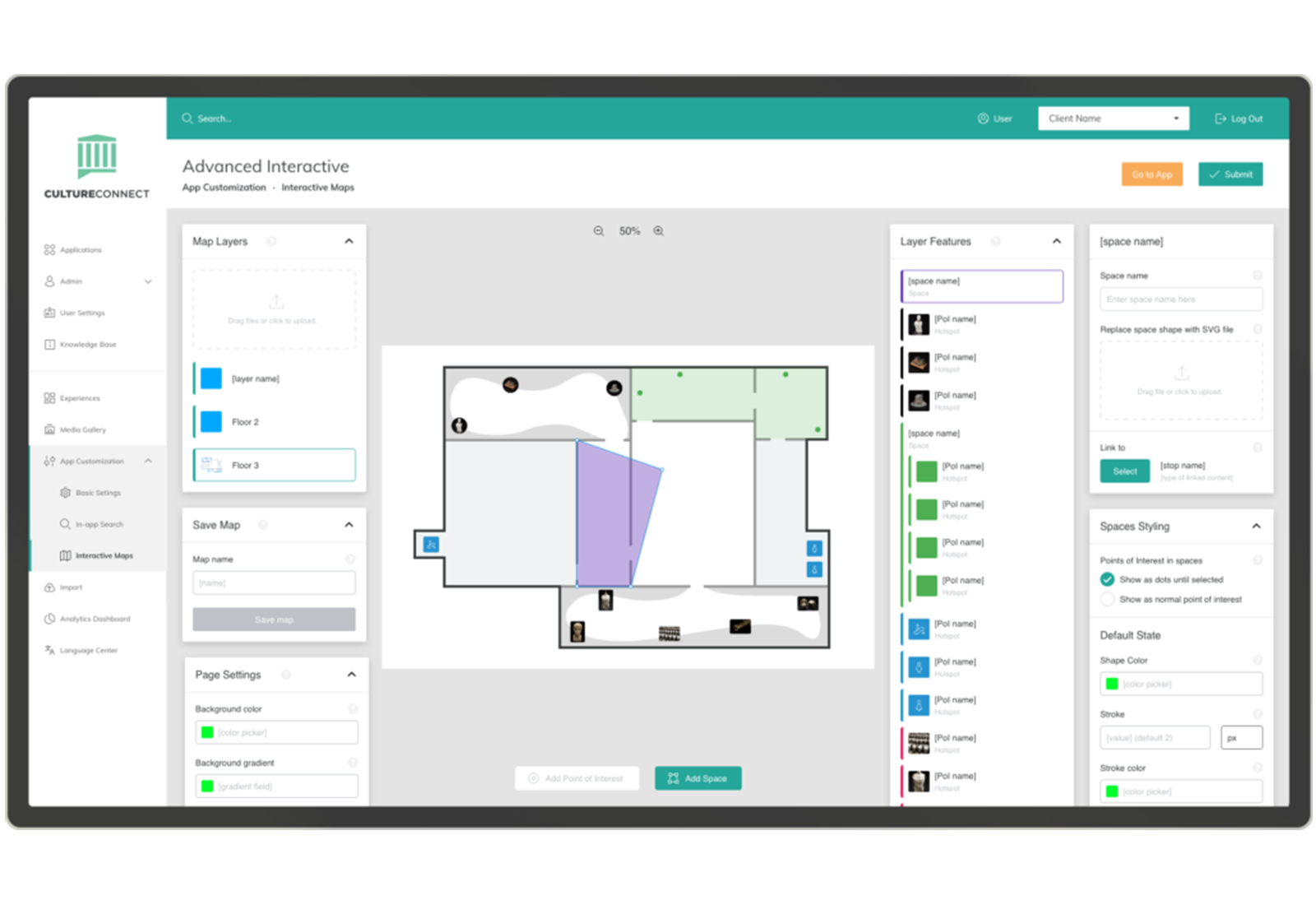Collapse the Map Layers panel

pos(349,241)
